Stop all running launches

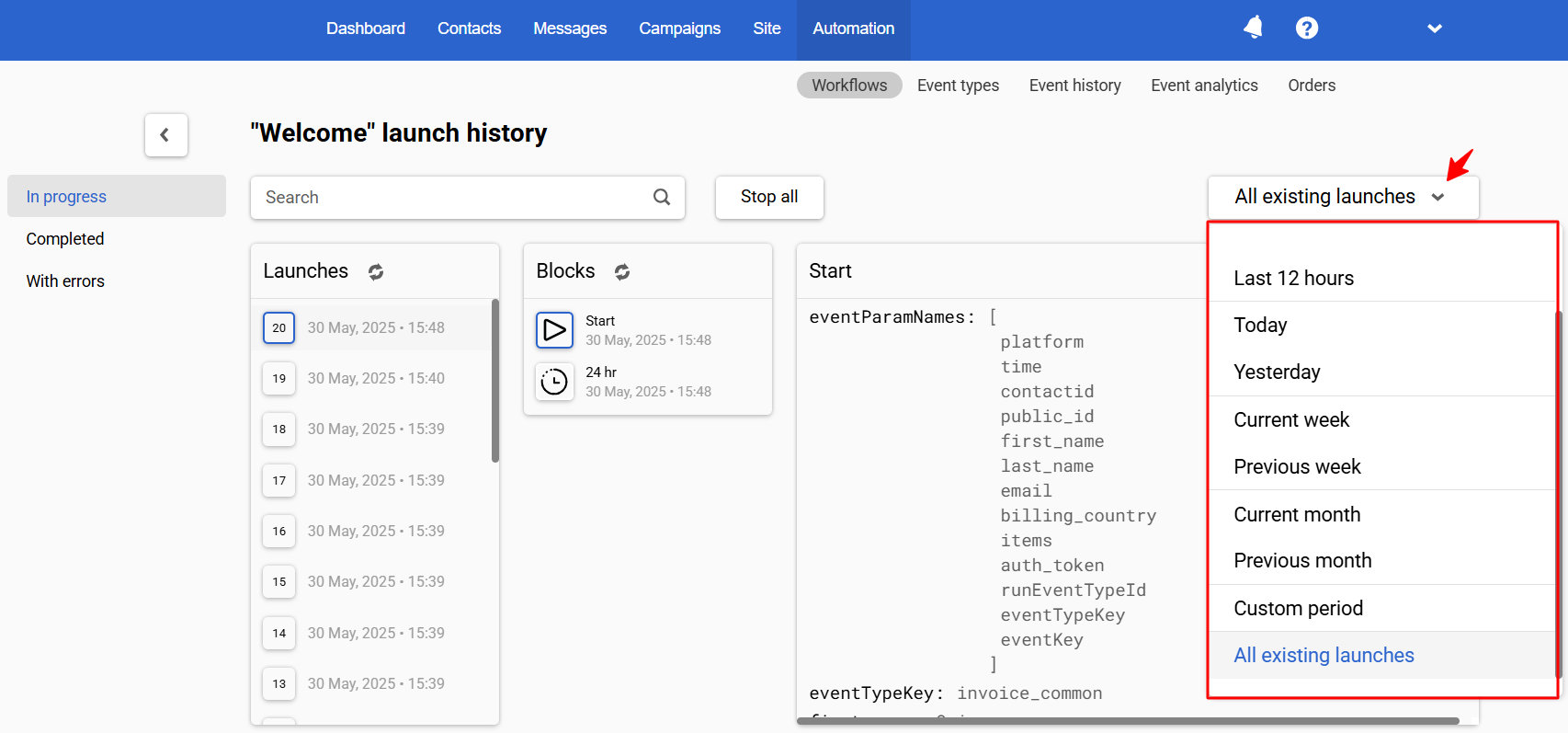(x=769, y=197)
